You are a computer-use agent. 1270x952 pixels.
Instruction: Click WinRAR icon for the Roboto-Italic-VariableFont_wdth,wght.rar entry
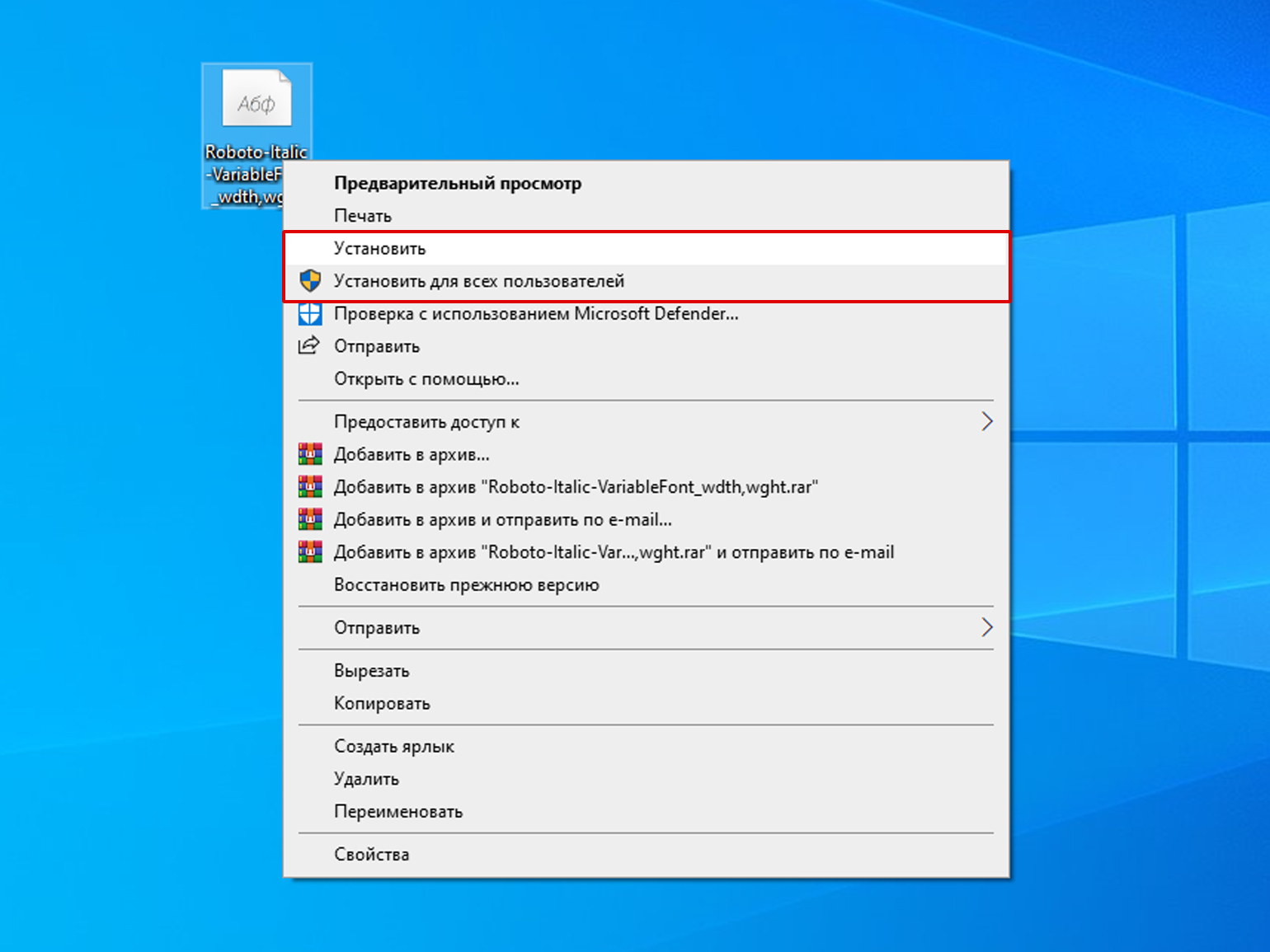pos(310,487)
